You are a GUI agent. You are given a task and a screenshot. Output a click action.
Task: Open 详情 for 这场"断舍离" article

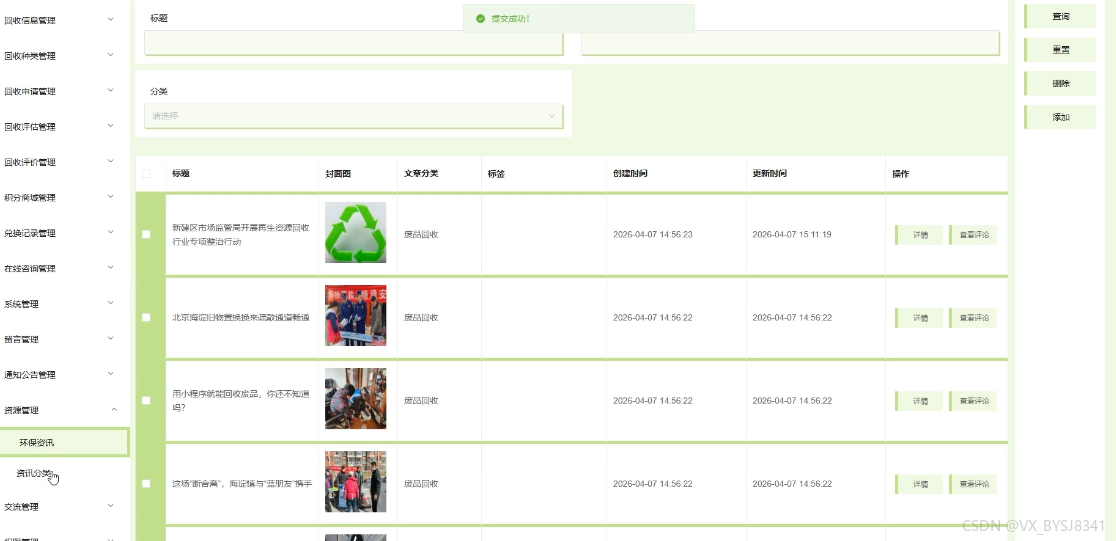[919, 485]
